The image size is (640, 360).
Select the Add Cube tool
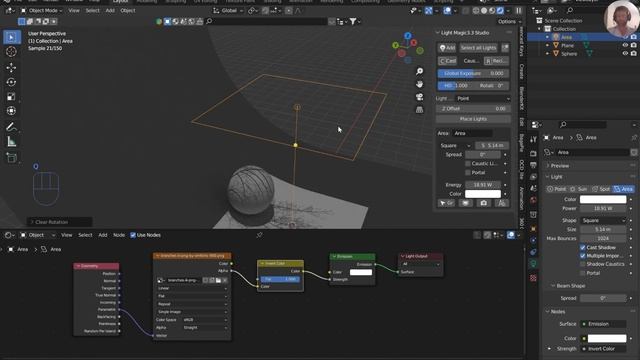pos(11,158)
